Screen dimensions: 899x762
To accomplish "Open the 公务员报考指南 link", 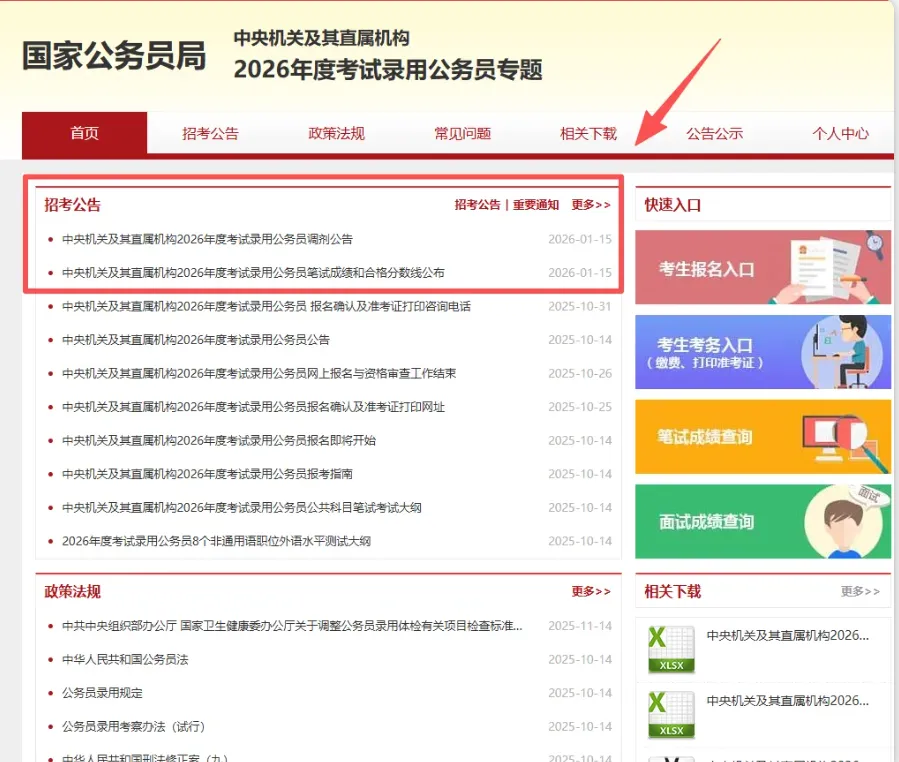I will point(207,474).
